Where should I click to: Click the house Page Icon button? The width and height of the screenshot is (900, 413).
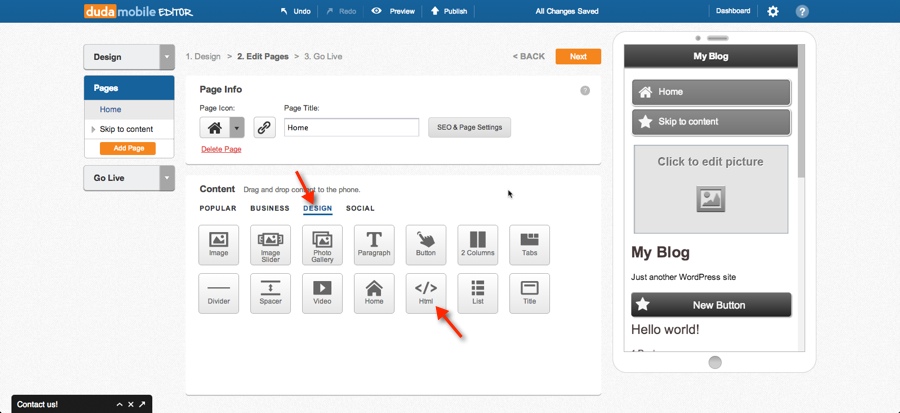coord(215,127)
